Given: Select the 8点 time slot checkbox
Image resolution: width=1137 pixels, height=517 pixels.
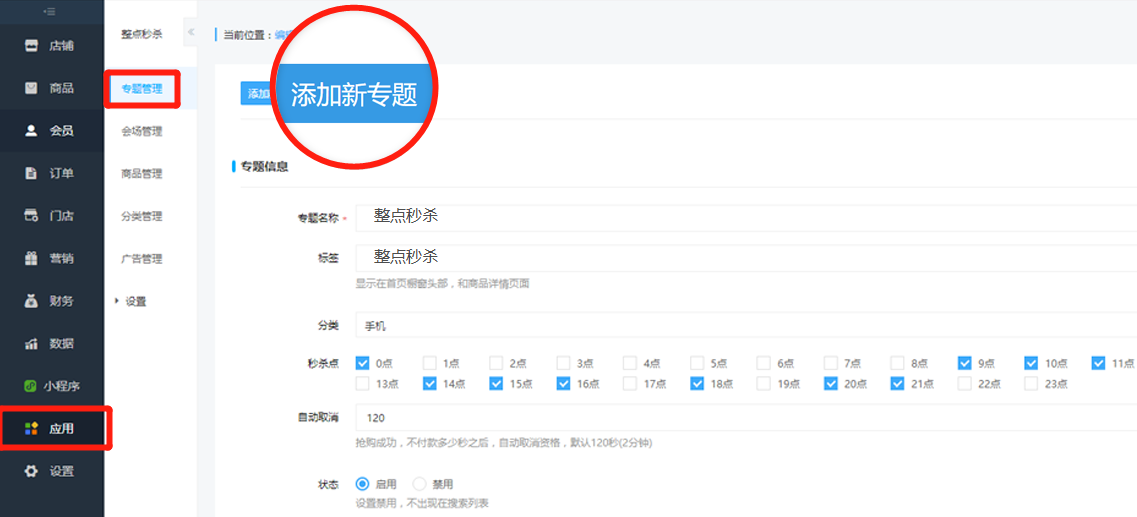Looking at the screenshot, I should pos(898,363).
